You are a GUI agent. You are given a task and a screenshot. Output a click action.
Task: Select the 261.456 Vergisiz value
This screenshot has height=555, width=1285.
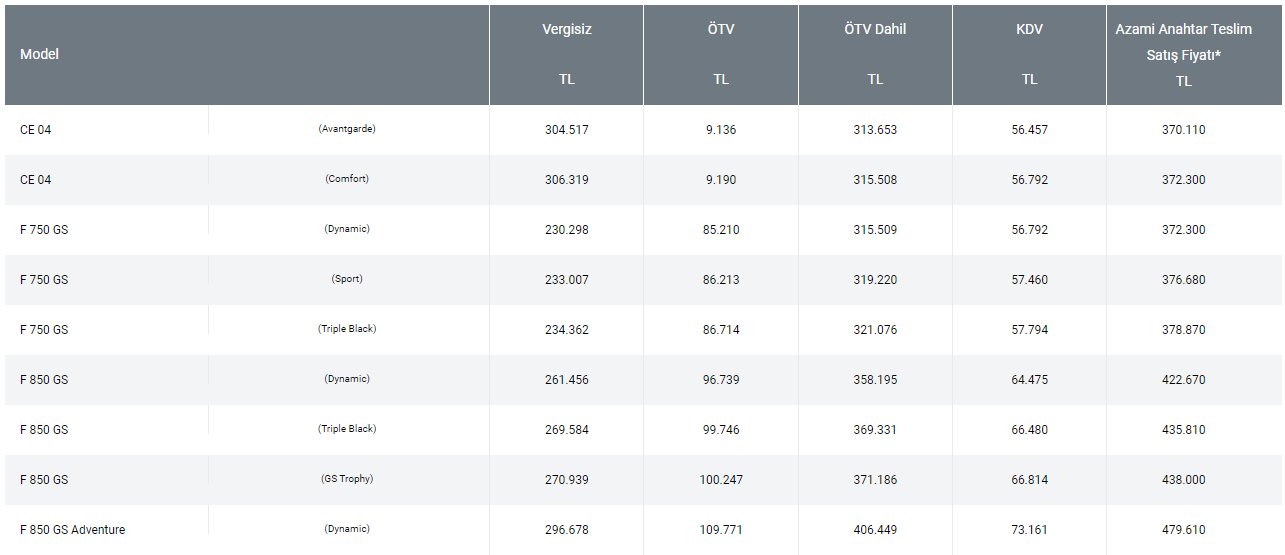click(x=567, y=380)
